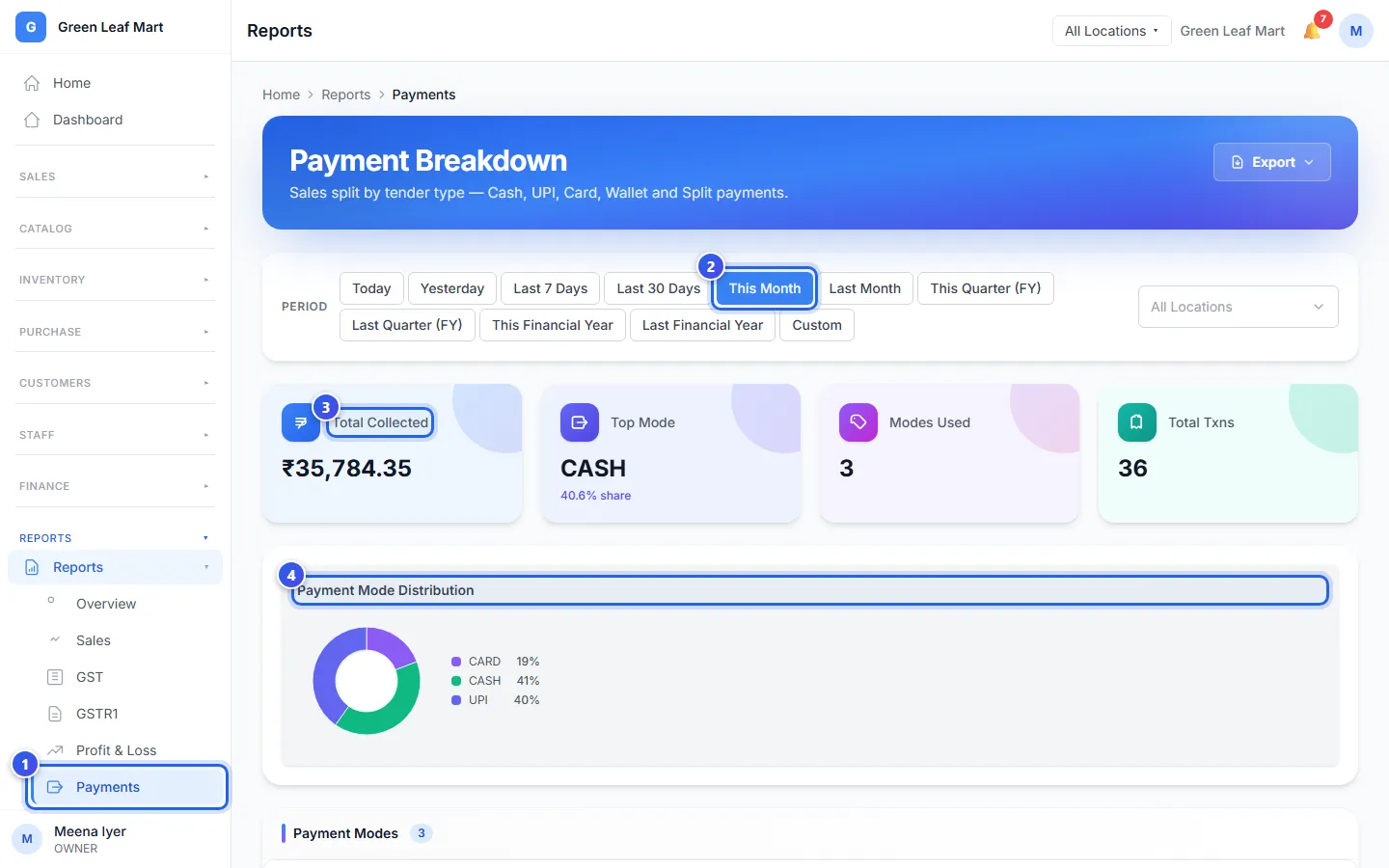Open the Export dropdown button
The height and width of the screenshot is (868, 1389).
1271,162
